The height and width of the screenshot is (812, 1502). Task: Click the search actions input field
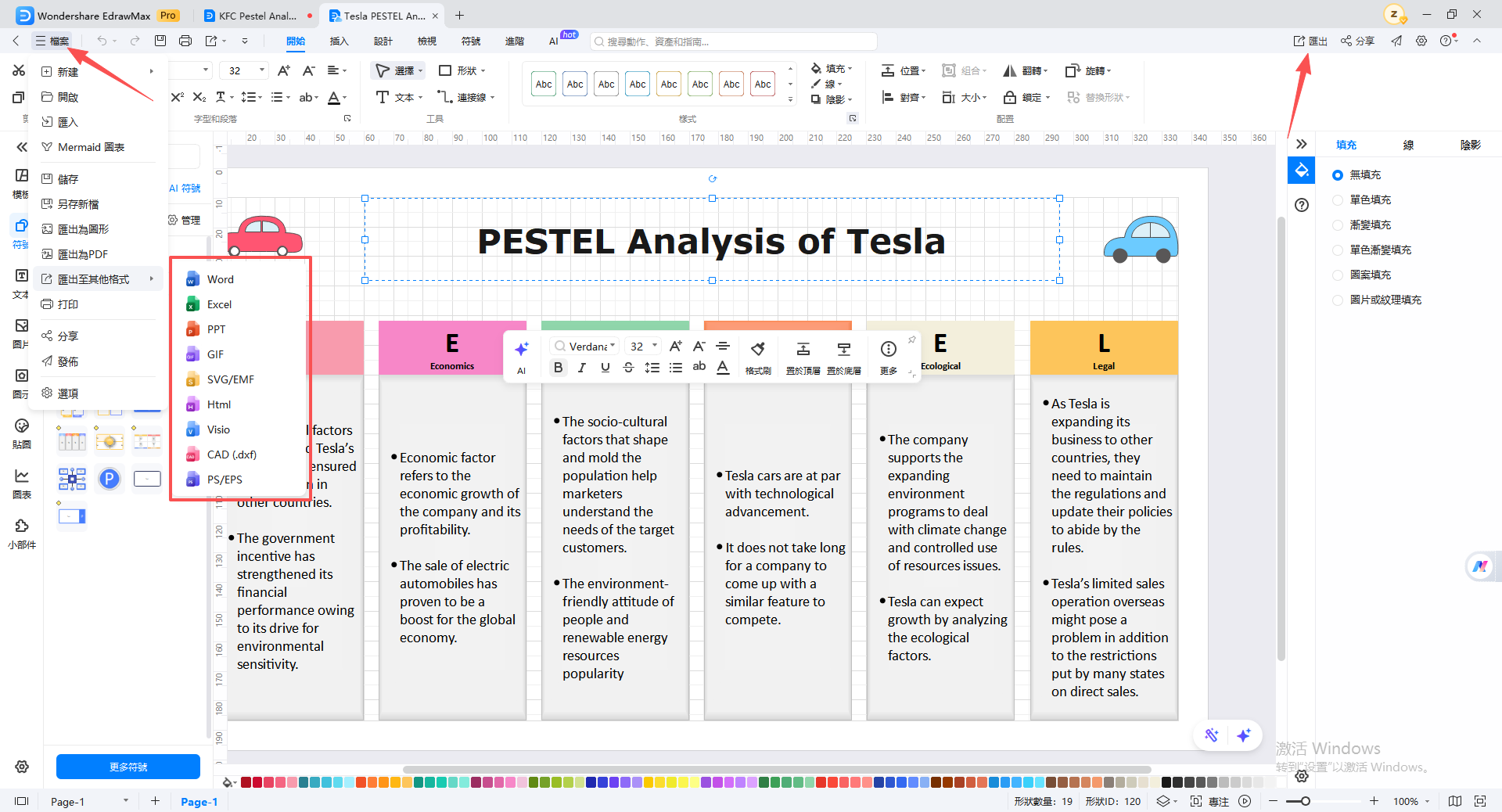[x=734, y=41]
